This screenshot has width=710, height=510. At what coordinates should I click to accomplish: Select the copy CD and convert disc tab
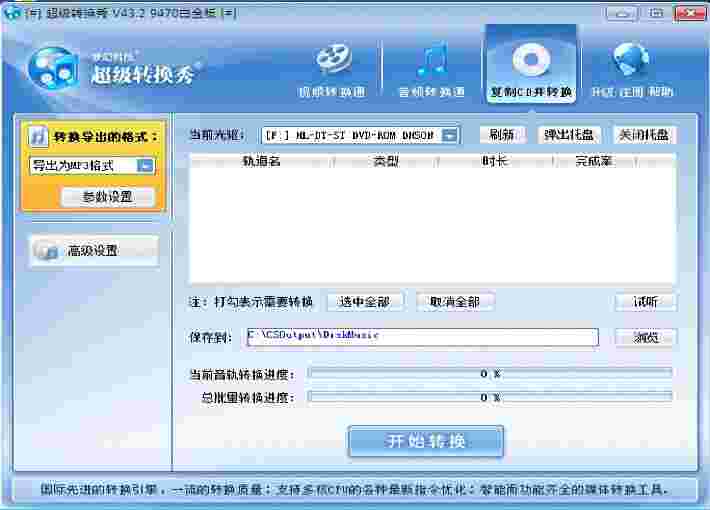click(x=531, y=66)
